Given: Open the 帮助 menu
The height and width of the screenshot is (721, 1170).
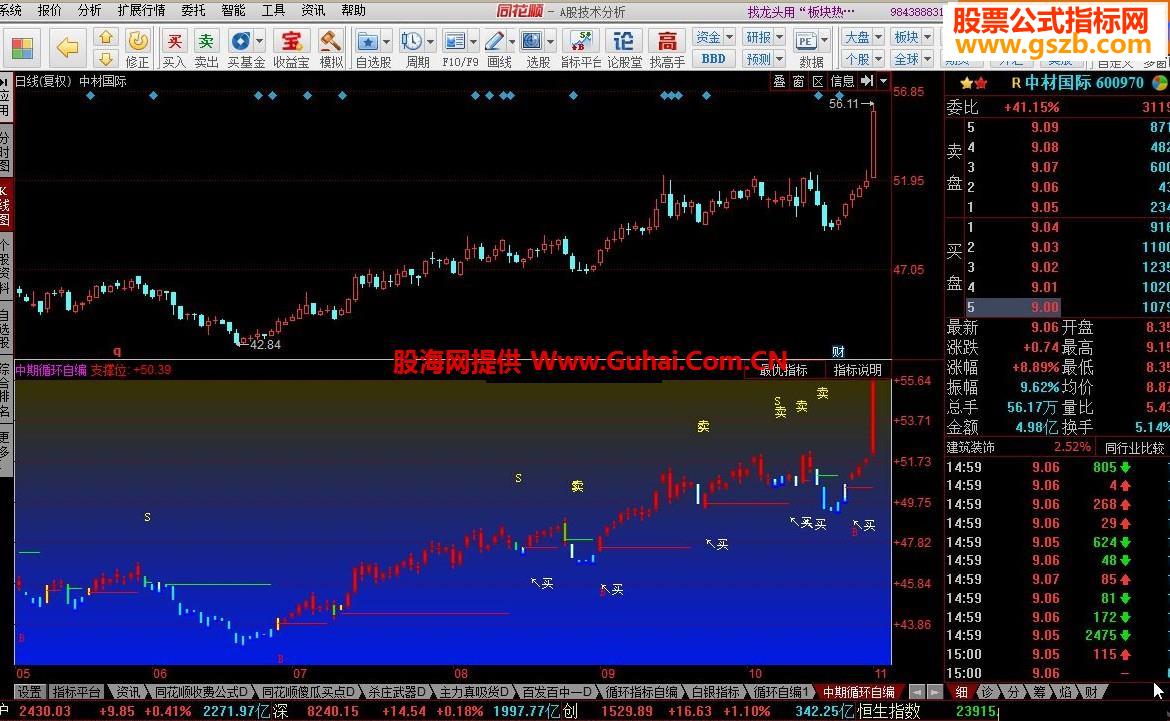Looking at the screenshot, I should pos(353,10).
